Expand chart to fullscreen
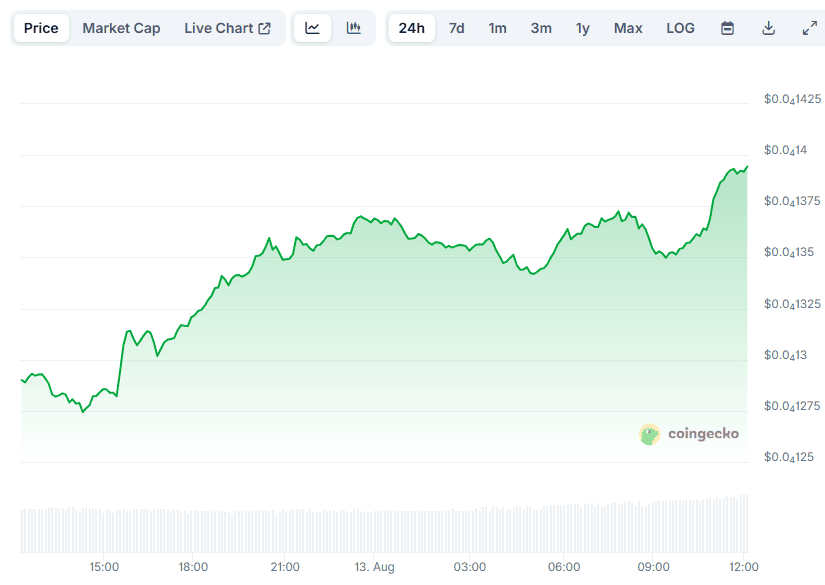825x585 pixels. (809, 28)
